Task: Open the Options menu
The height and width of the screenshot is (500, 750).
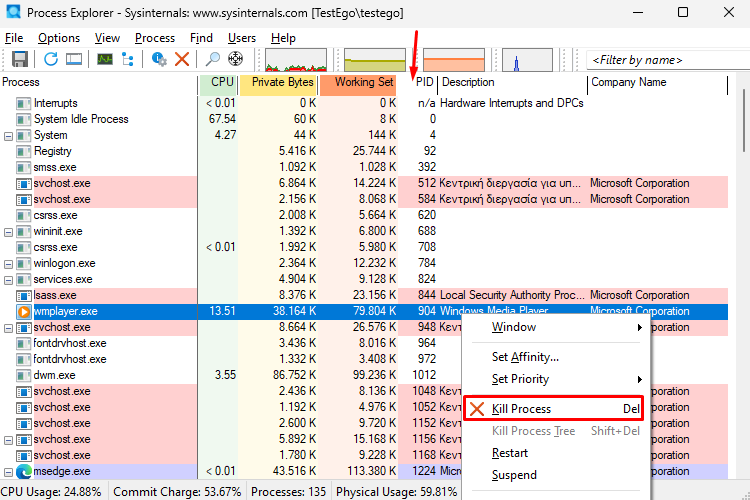Action: click(x=59, y=38)
